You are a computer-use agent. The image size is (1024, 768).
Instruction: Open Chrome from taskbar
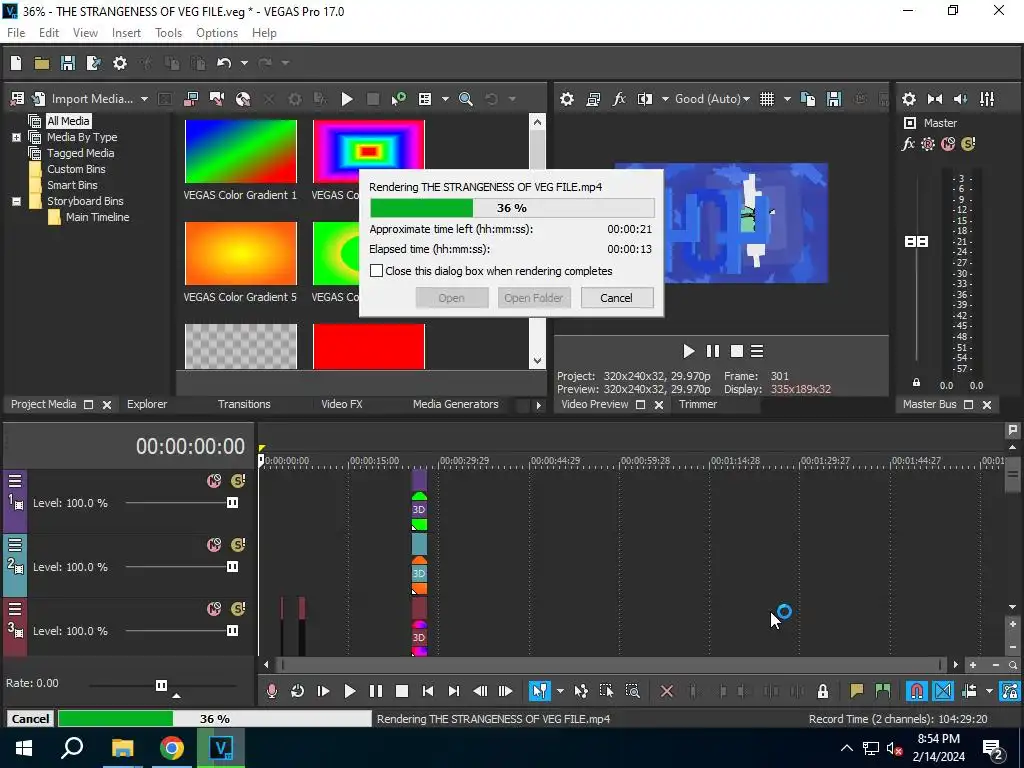click(172, 748)
